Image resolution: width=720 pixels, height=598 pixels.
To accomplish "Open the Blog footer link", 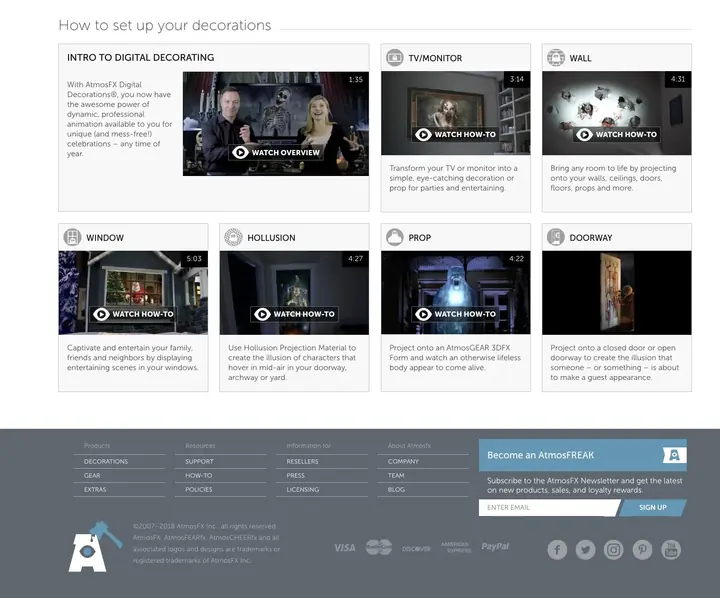I will (396, 490).
